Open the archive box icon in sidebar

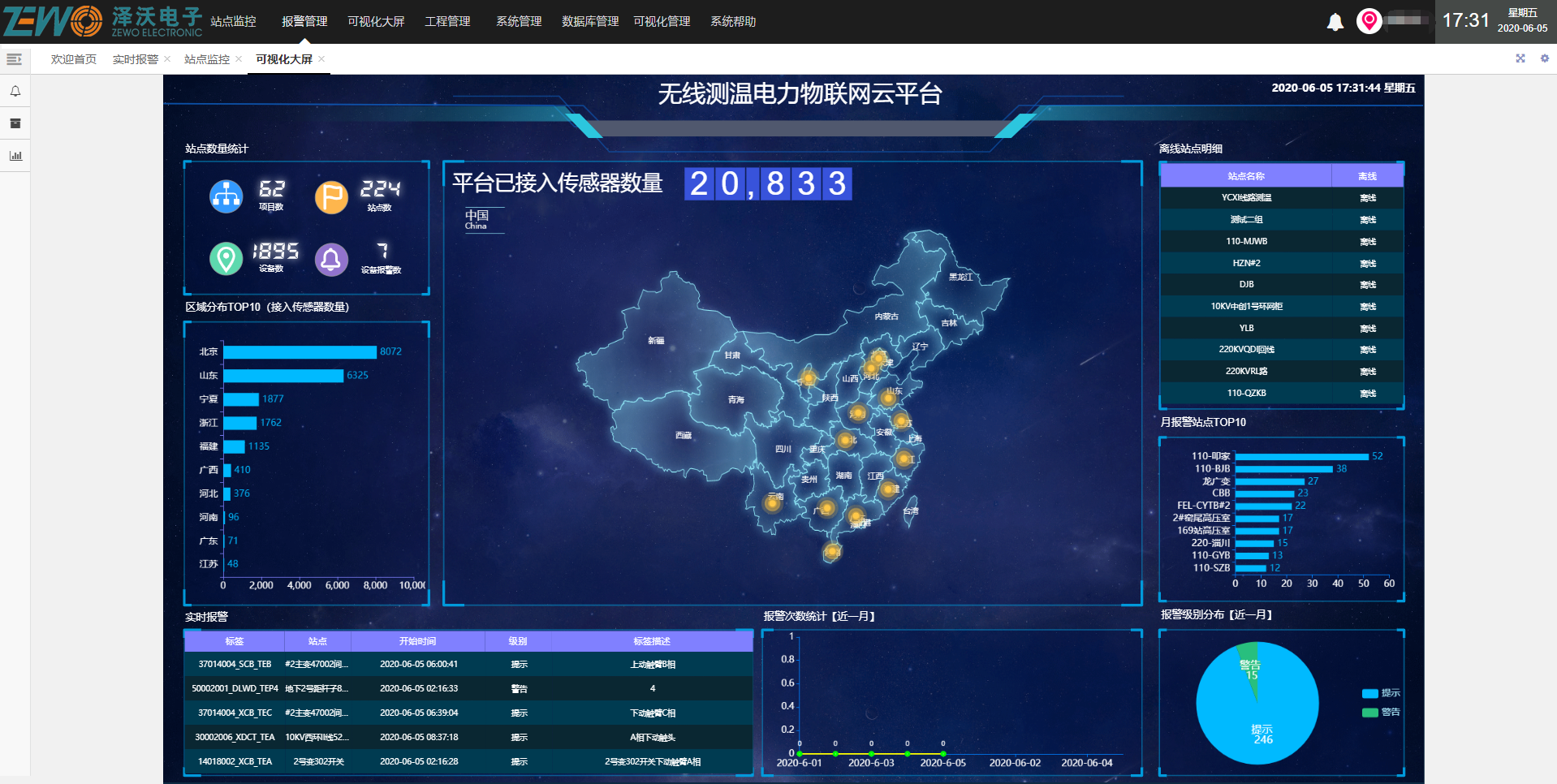click(15, 123)
